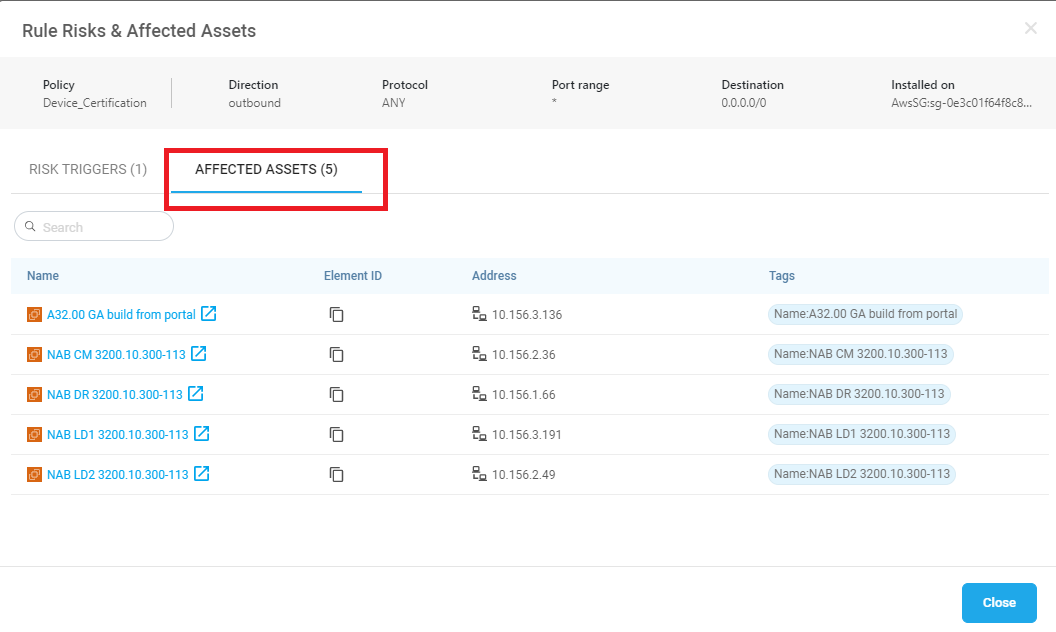Screen dimensions: 1056x632
Task: Click address text 10.156.3.191
Action: 527,435
